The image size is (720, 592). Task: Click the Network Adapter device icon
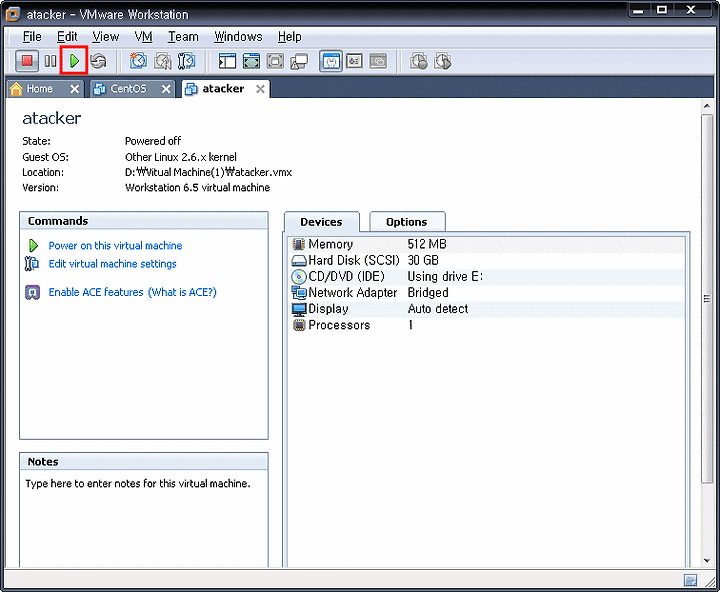[x=298, y=293]
